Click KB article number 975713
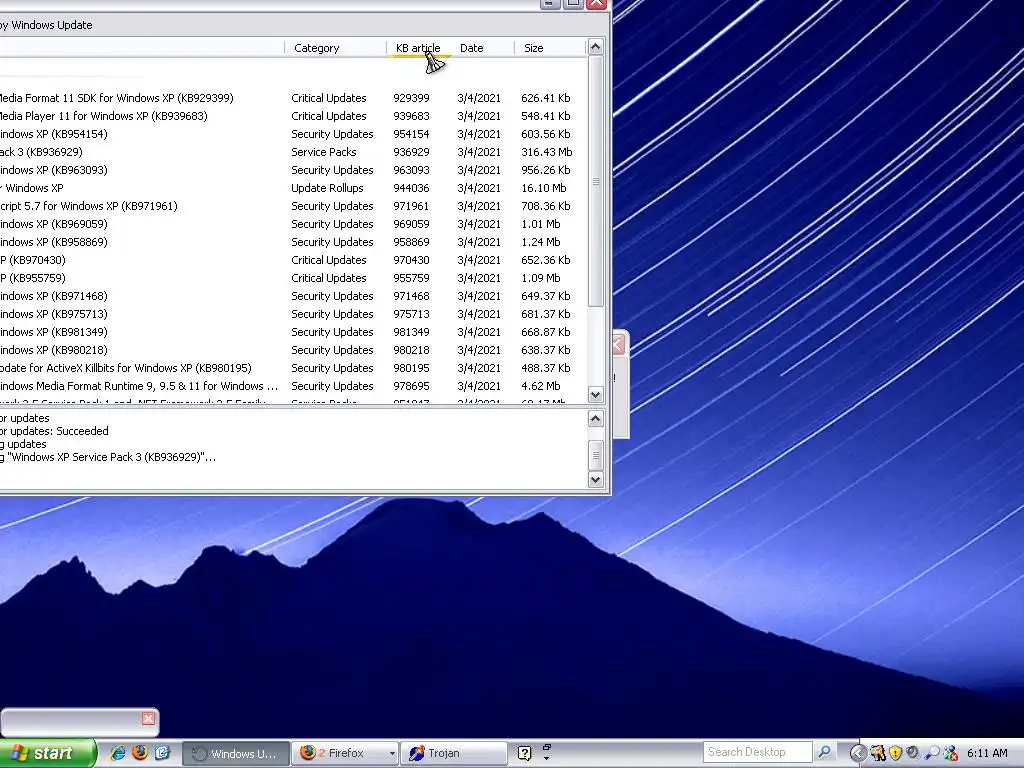Viewport: 1024px width, 768px height. pyautogui.click(x=411, y=314)
